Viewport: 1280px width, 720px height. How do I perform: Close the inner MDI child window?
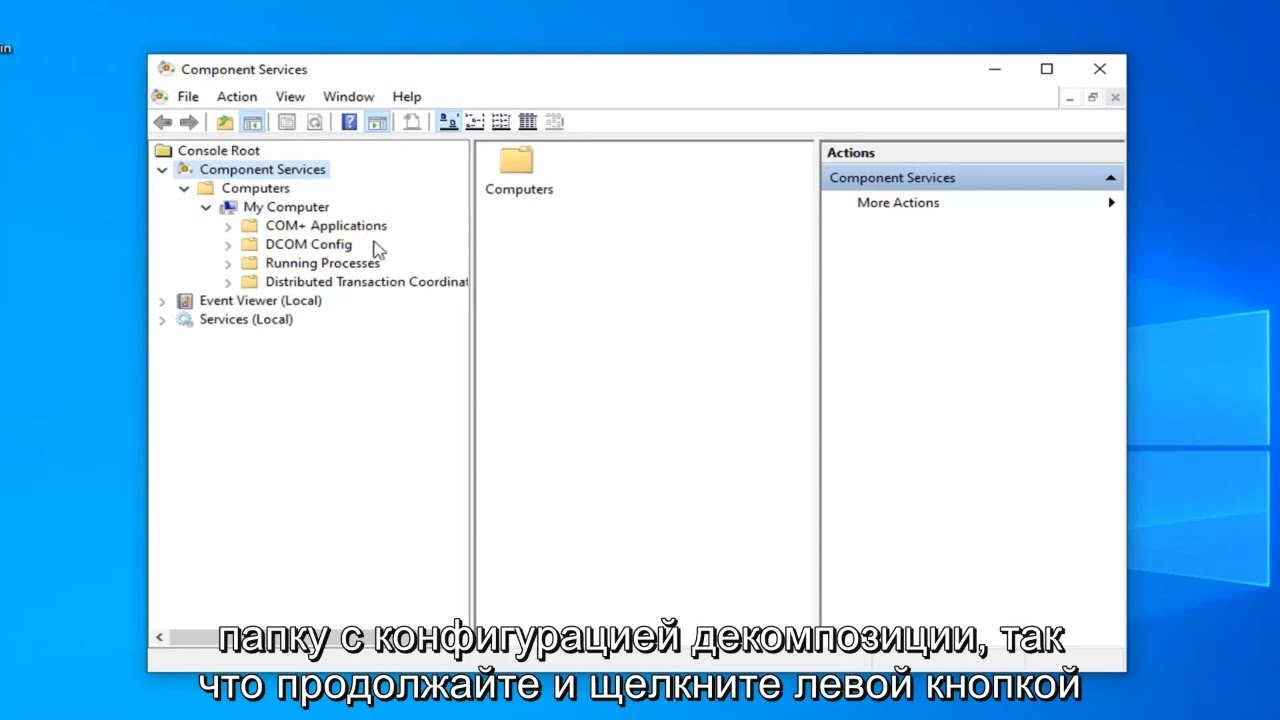pos(1115,98)
